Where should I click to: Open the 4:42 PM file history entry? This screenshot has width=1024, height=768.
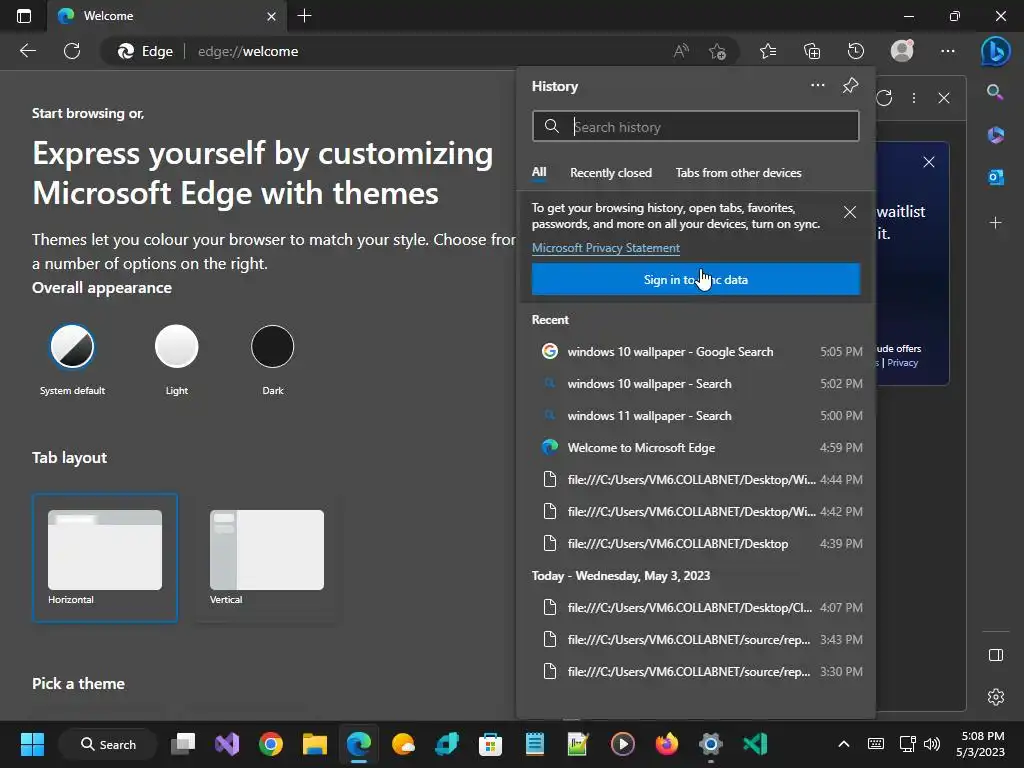click(696, 512)
